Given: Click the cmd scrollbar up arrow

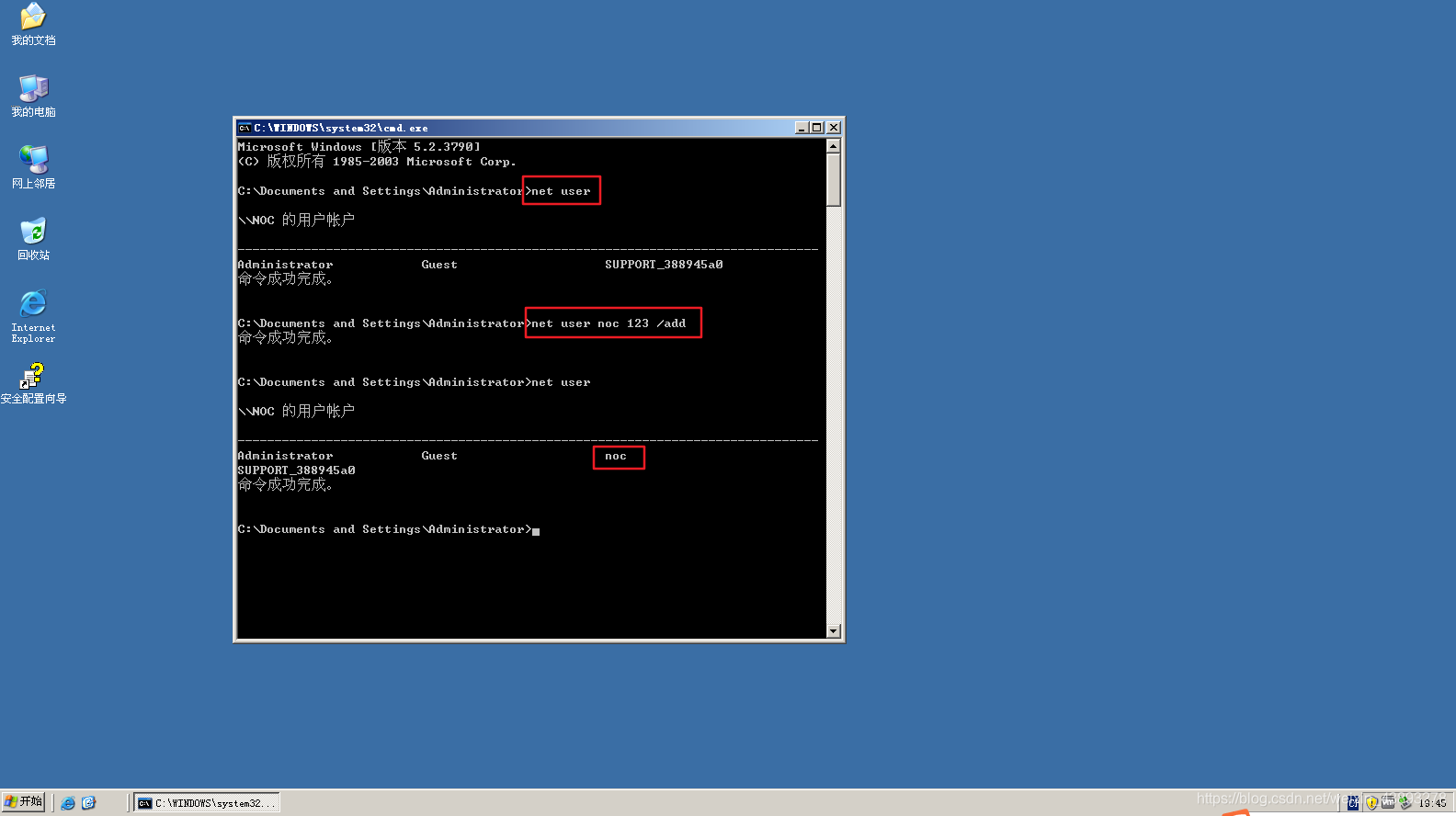Looking at the screenshot, I should click(834, 146).
